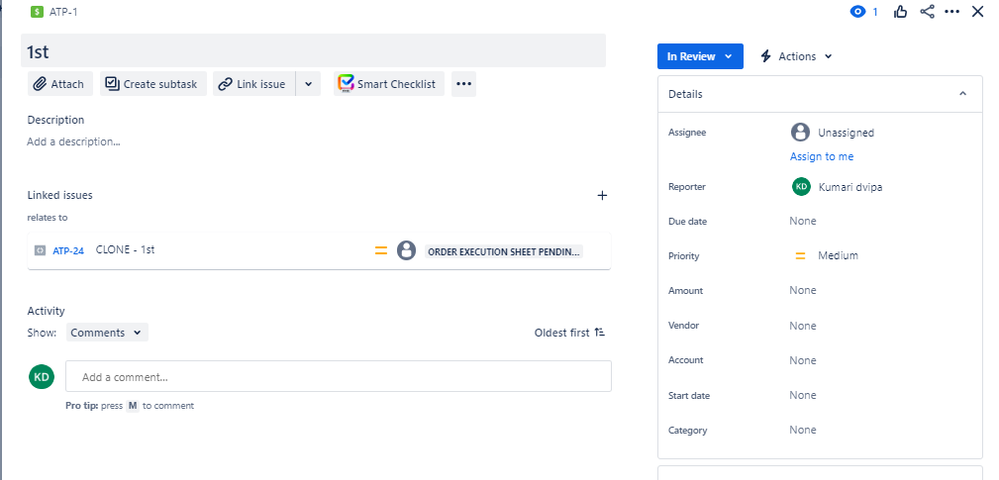The height and width of the screenshot is (480, 999).
Task: Click the KD reporter avatar
Action: click(x=801, y=186)
